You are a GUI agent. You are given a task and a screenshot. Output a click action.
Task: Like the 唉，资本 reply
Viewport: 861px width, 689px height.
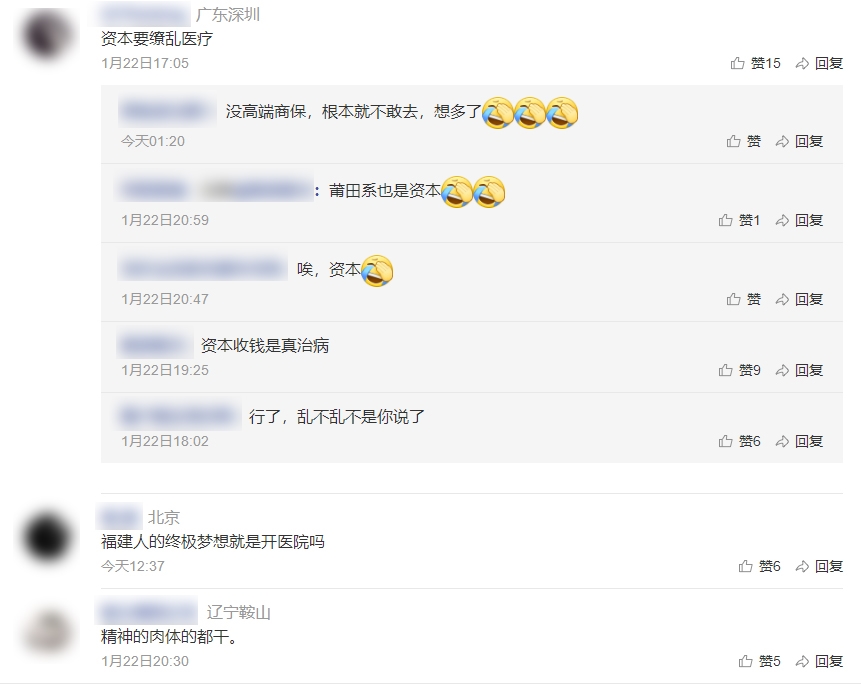(743, 299)
